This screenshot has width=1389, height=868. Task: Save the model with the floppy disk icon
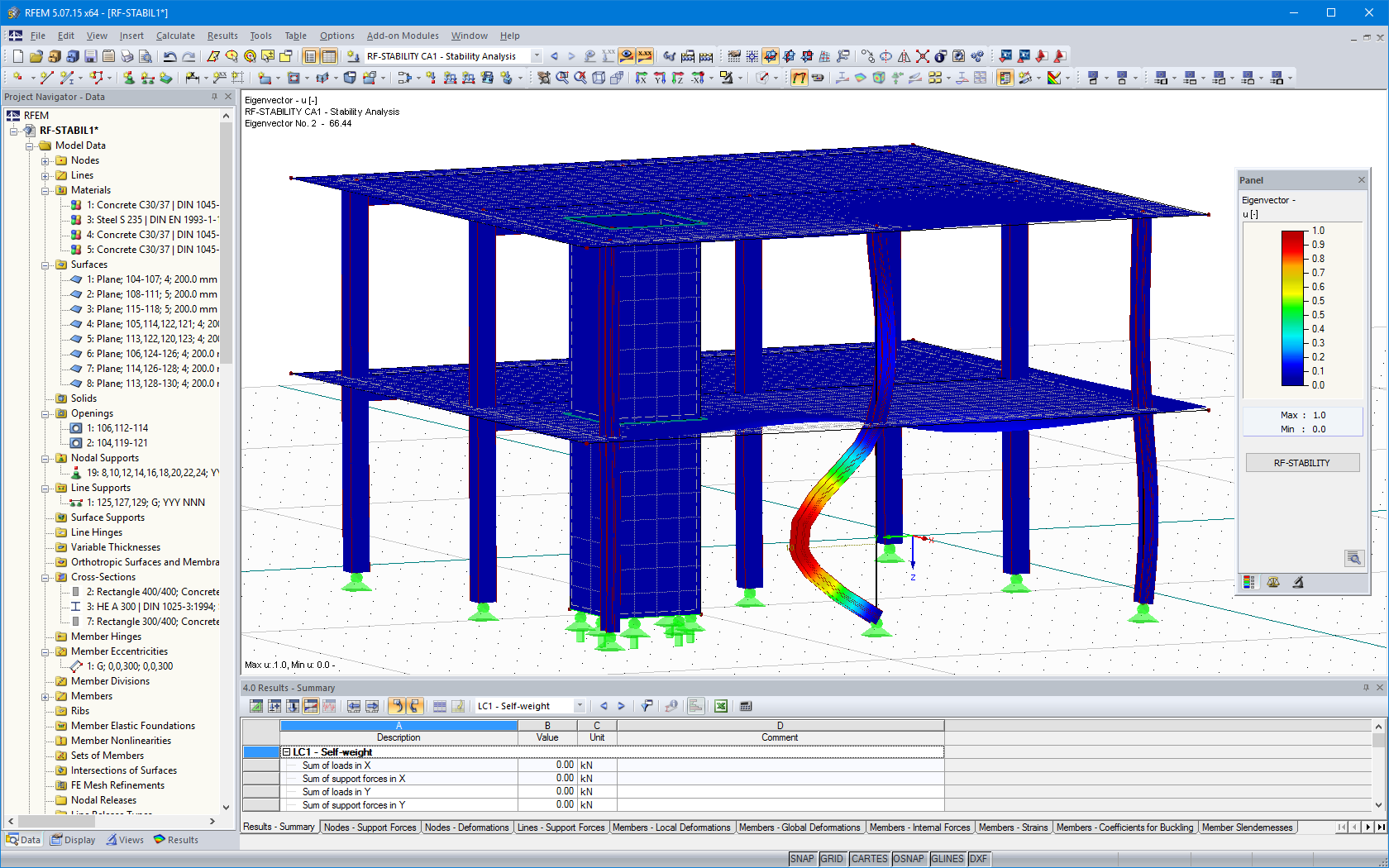click(90, 56)
